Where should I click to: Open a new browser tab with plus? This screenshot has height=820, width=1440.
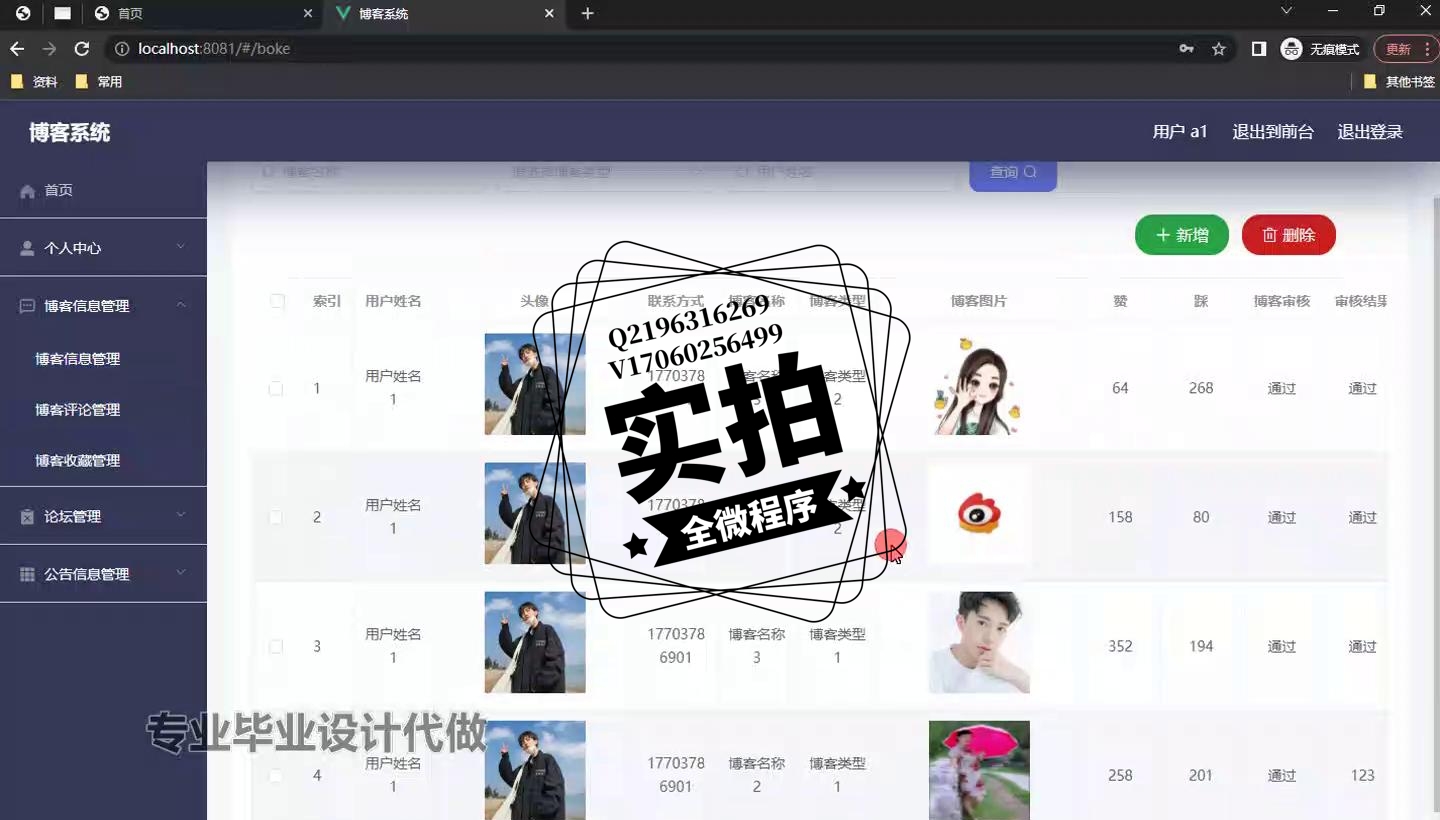[588, 14]
